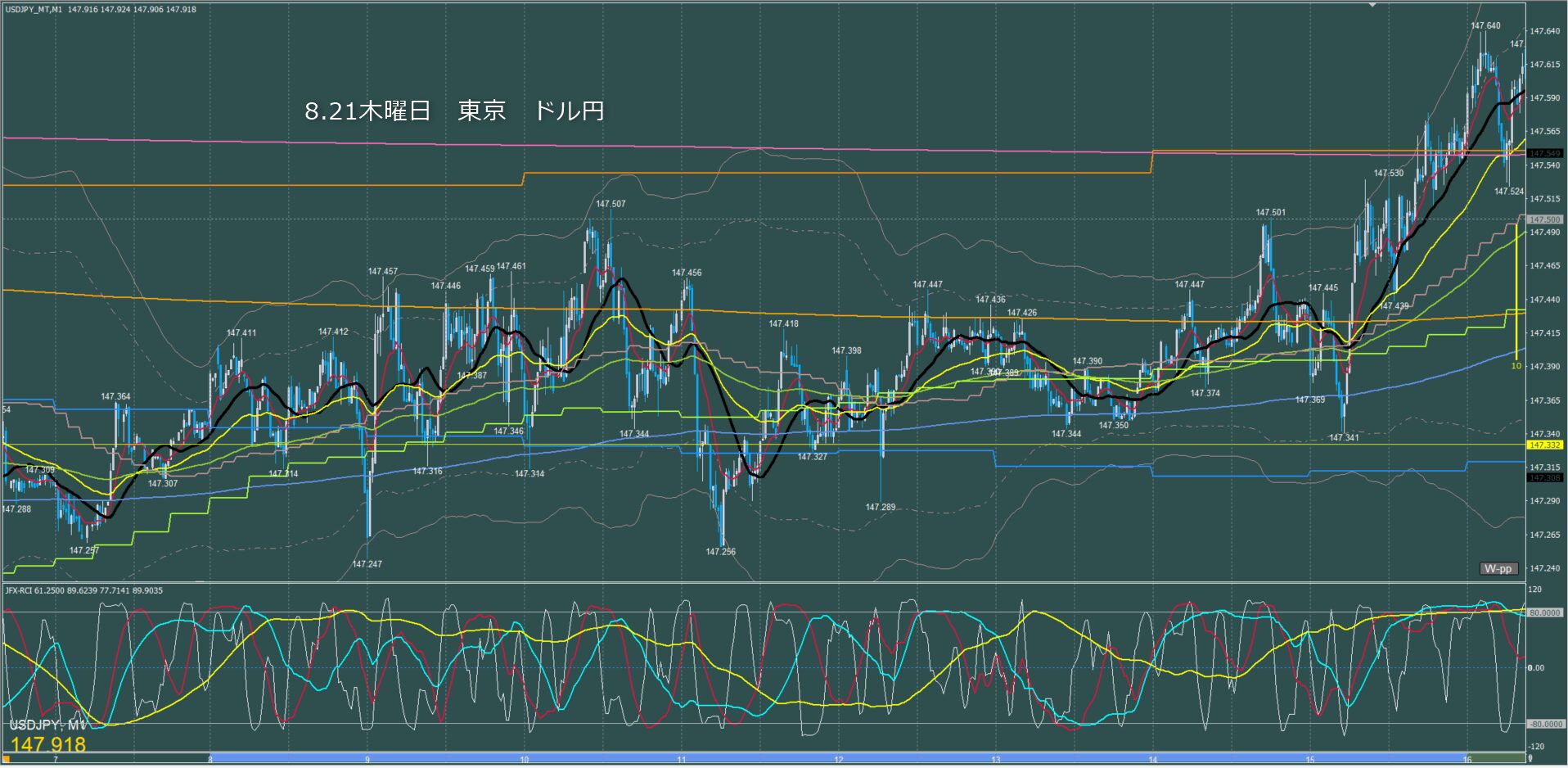Click the 9 hour marker on the time axis
This screenshot has height=768, width=1568.
pyautogui.click(x=367, y=760)
